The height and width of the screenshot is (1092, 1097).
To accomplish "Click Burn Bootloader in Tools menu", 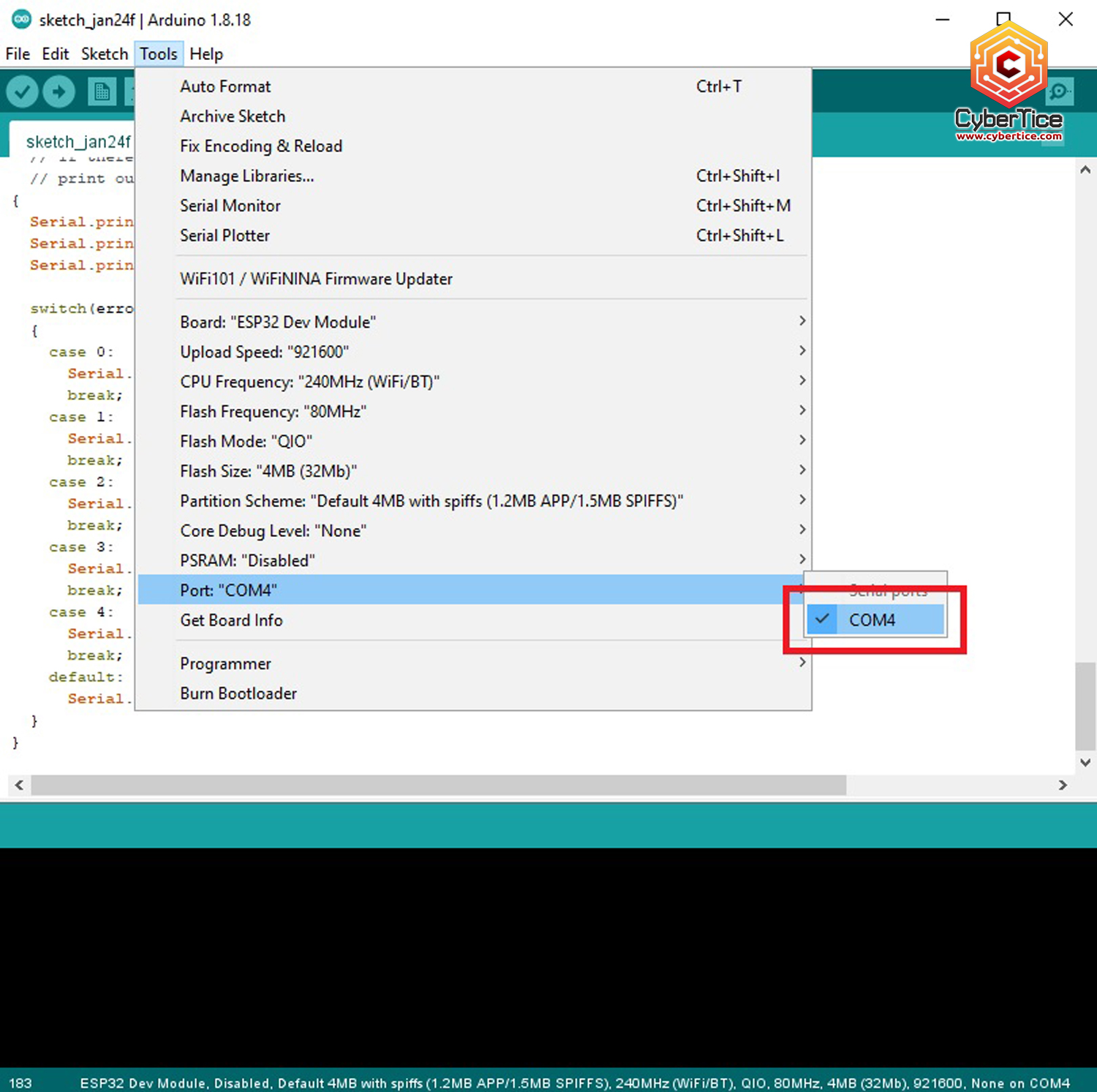I will tap(238, 693).
